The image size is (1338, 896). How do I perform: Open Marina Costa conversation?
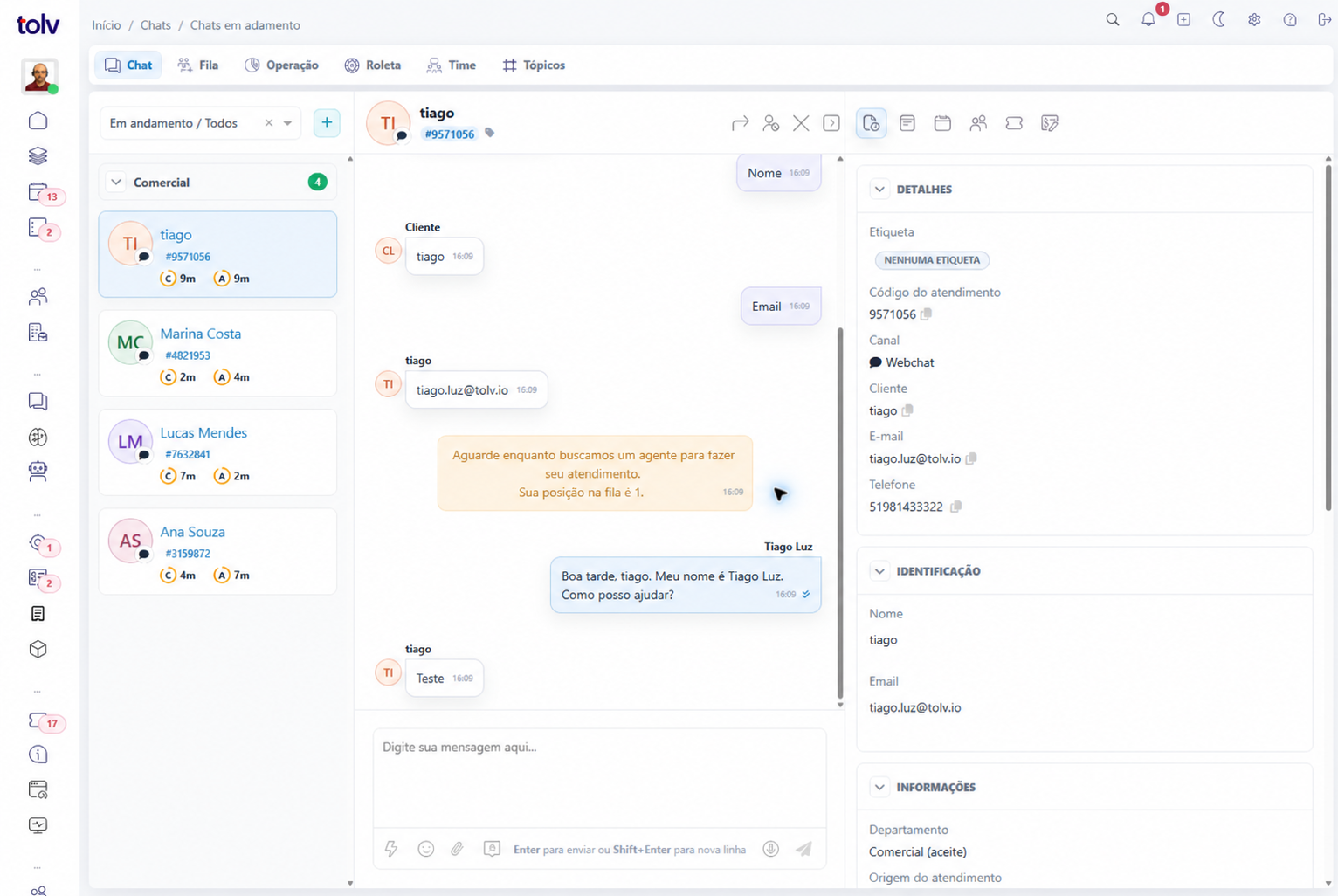217,354
